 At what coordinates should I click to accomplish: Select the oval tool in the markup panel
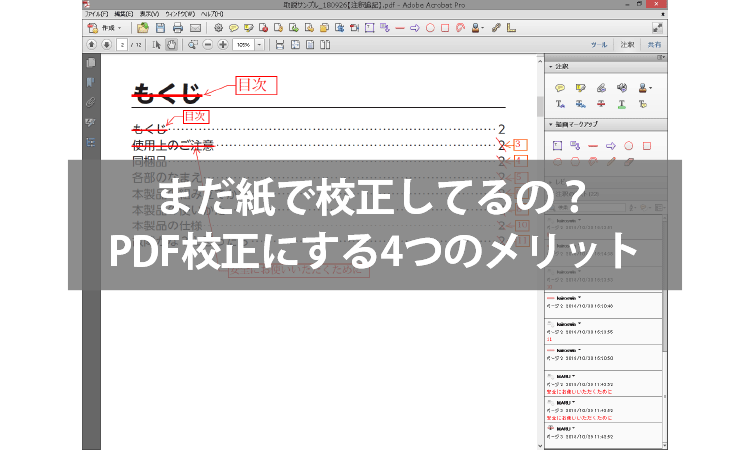coord(629,146)
